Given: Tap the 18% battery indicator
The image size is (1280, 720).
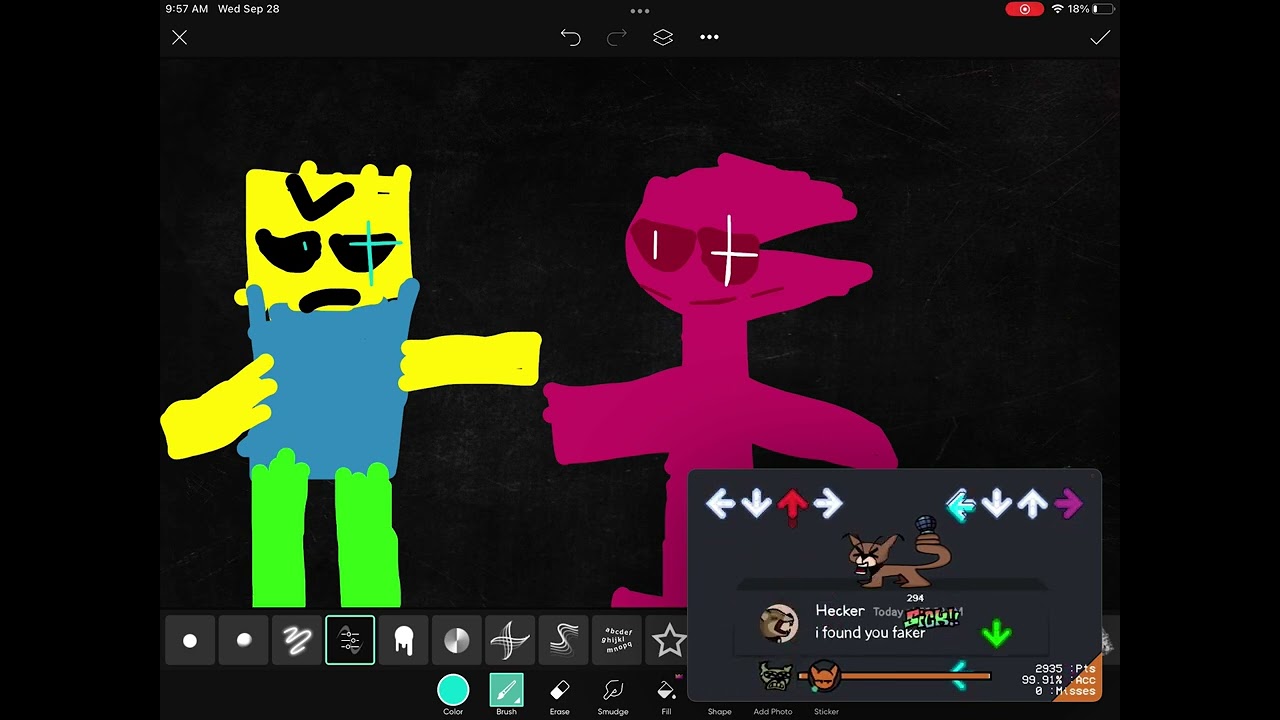Looking at the screenshot, I should coord(1091,9).
